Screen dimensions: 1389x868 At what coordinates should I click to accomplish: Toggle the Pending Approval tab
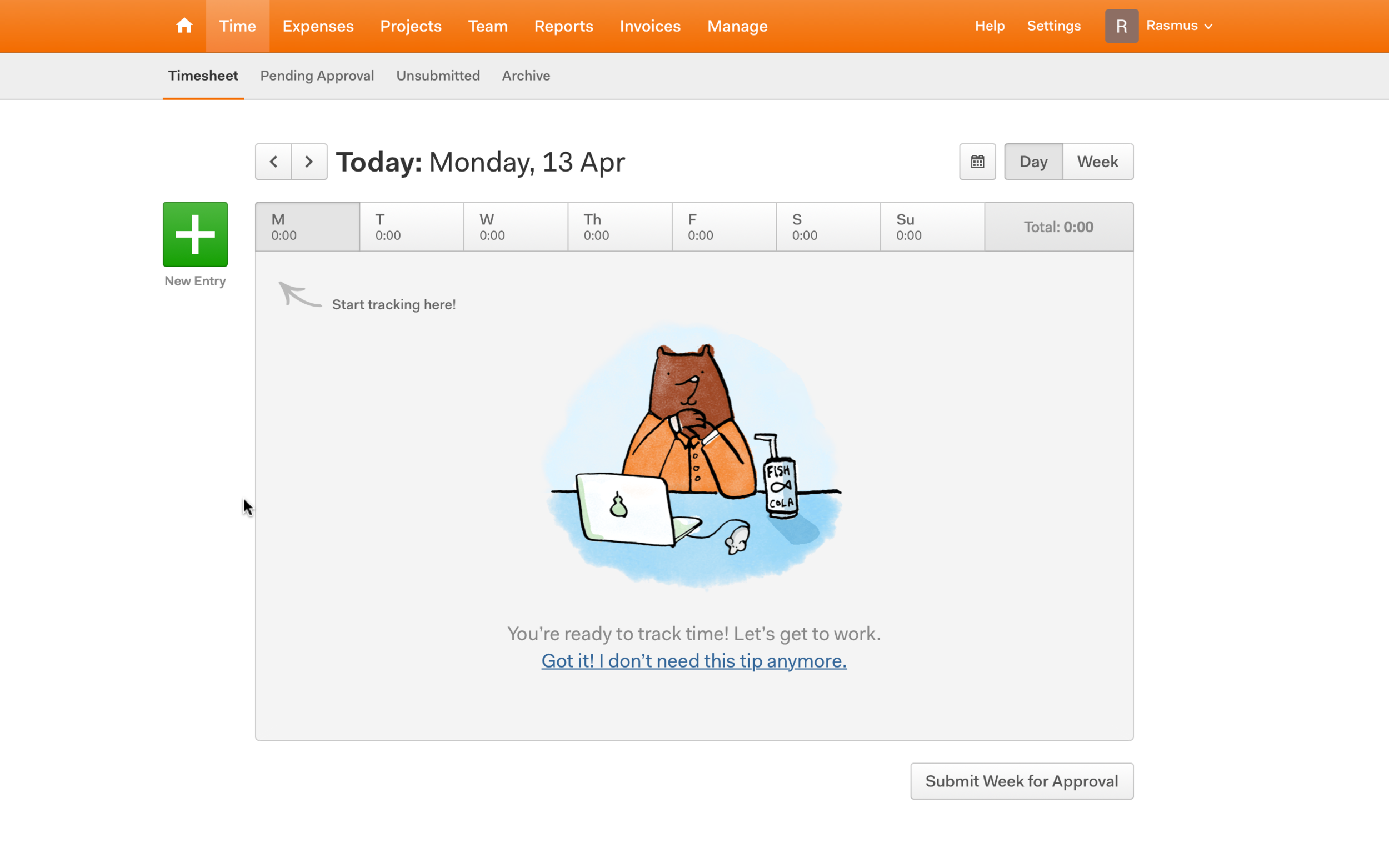pyautogui.click(x=317, y=75)
